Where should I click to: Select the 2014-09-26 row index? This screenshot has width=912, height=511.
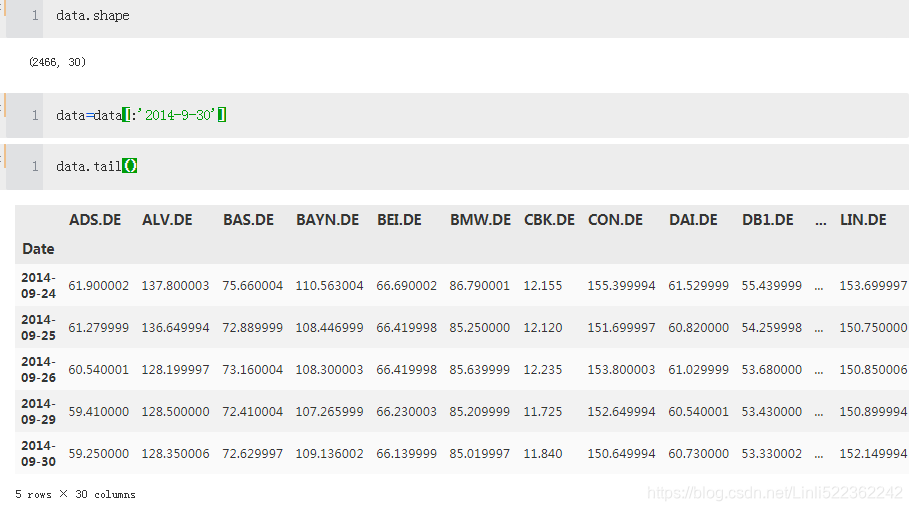[38, 369]
